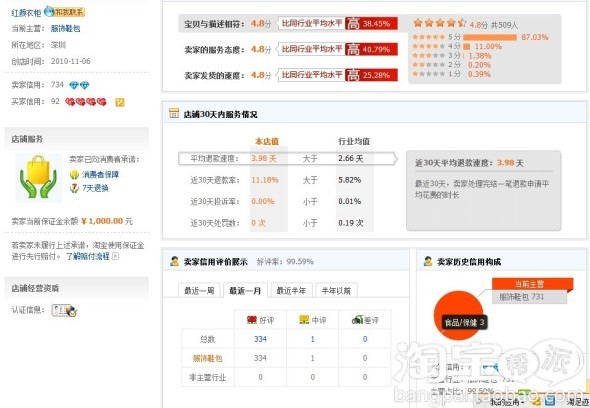Click the orange pie chart circle
This screenshot has height=408, width=590.
(x=458, y=315)
